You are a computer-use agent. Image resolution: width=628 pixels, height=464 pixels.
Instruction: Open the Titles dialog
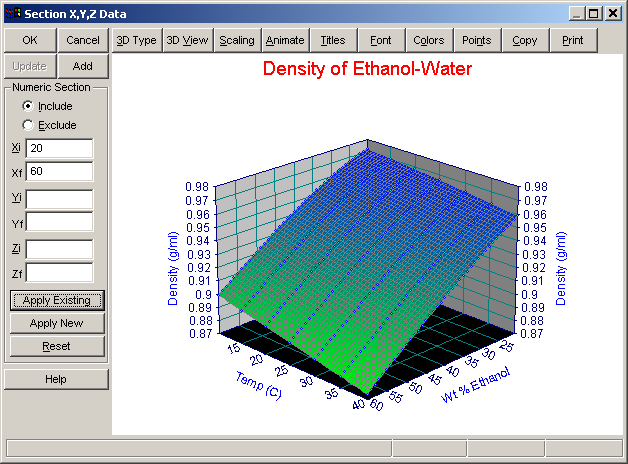(x=333, y=40)
